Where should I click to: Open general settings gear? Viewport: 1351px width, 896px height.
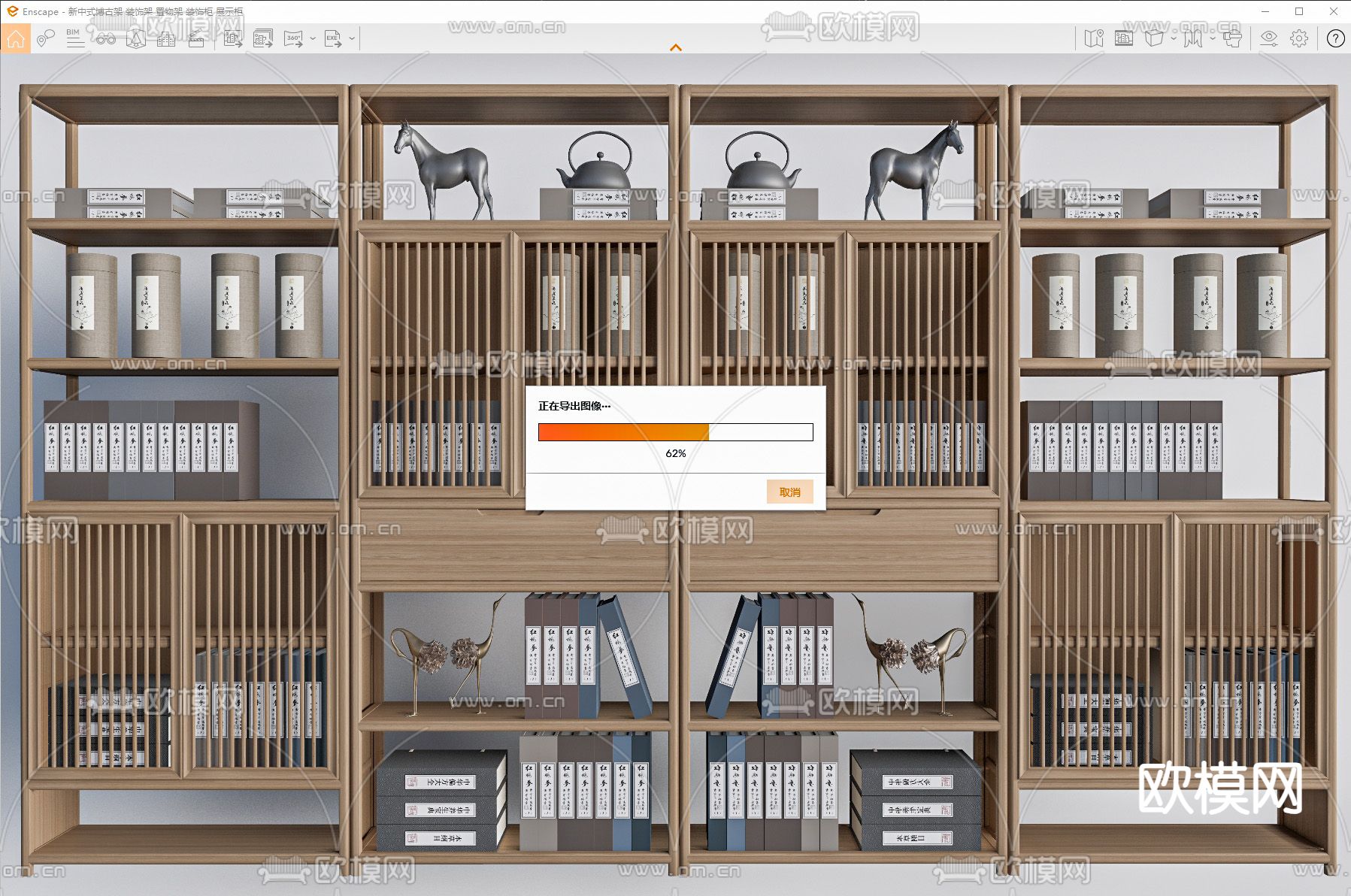click(x=1299, y=38)
